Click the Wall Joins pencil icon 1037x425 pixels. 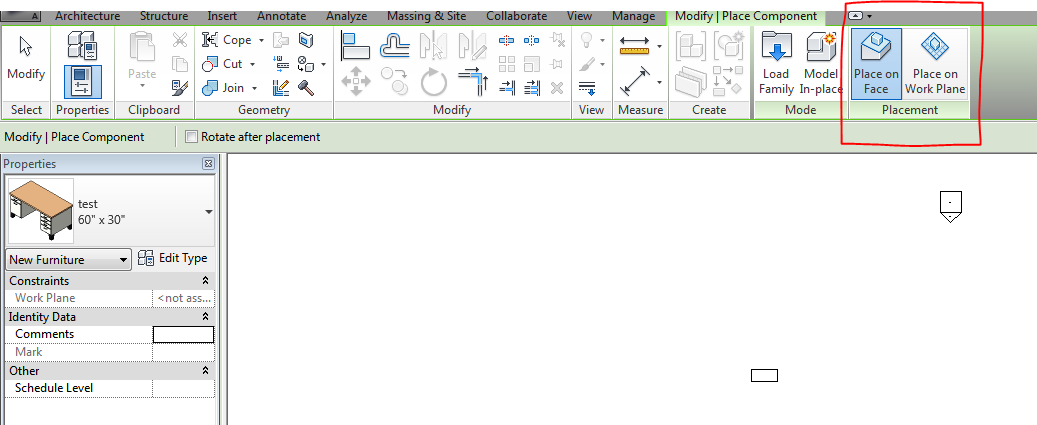pyautogui.click(x=280, y=88)
